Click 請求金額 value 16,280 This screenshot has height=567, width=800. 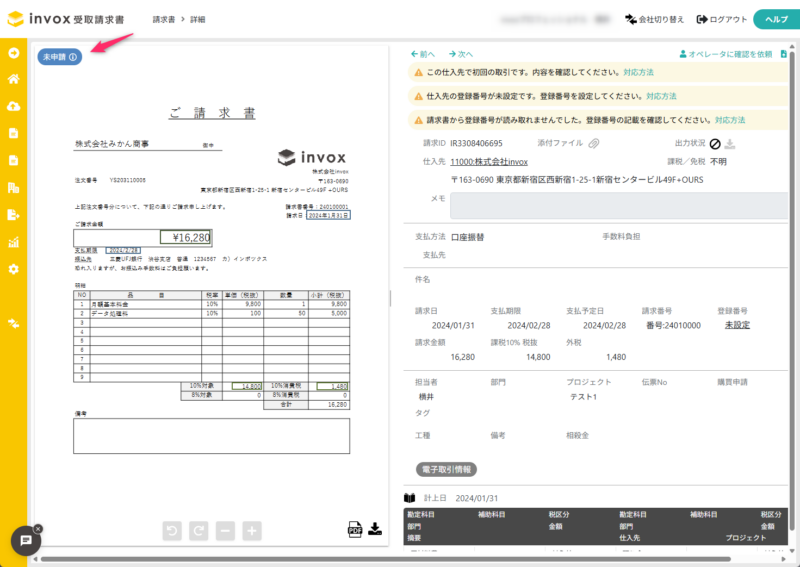tap(463, 357)
